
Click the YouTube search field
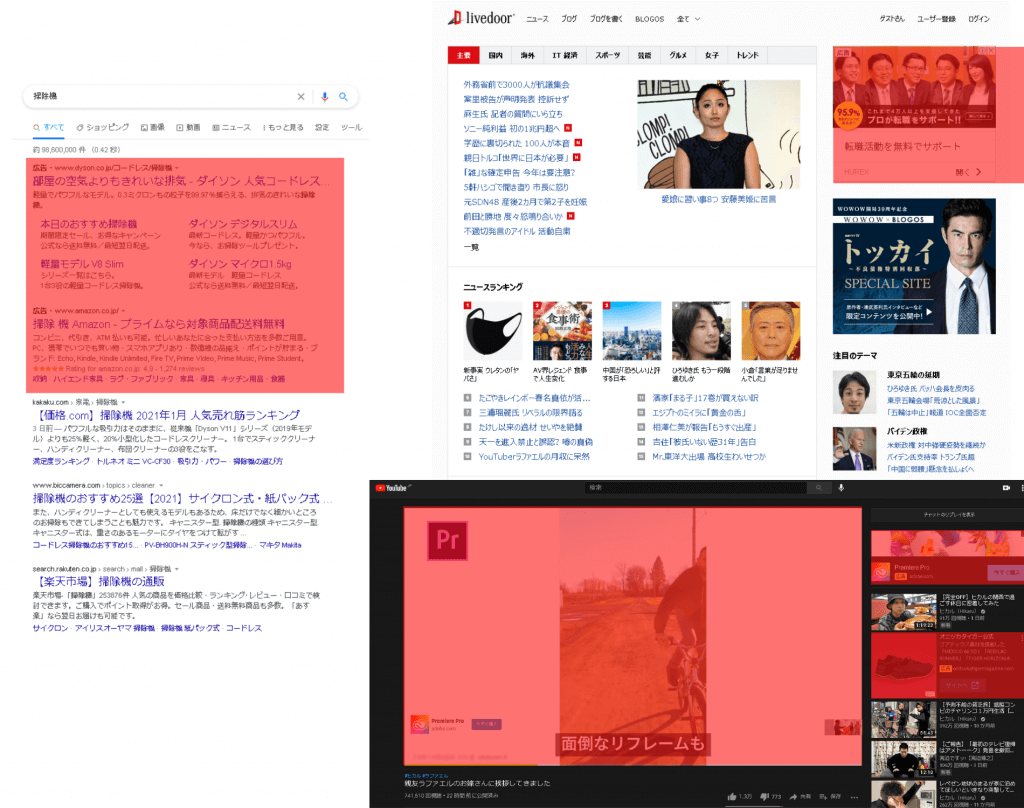(x=696, y=488)
